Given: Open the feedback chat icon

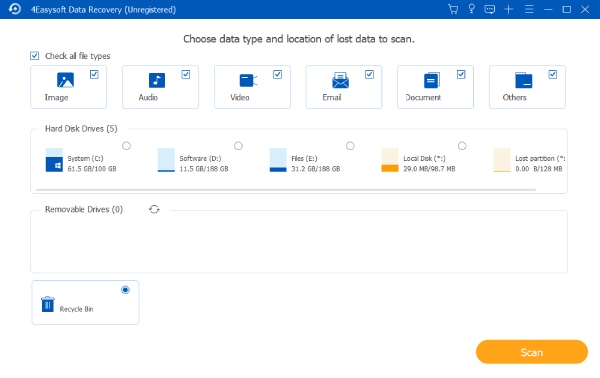Looking at the screenshot, I should pos(489,9).
